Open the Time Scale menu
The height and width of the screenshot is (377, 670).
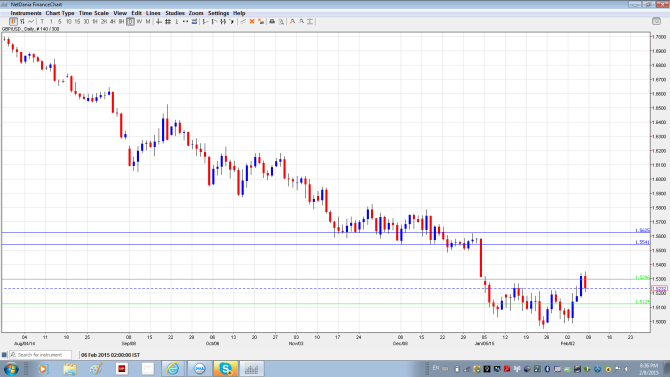coord(94,13)
